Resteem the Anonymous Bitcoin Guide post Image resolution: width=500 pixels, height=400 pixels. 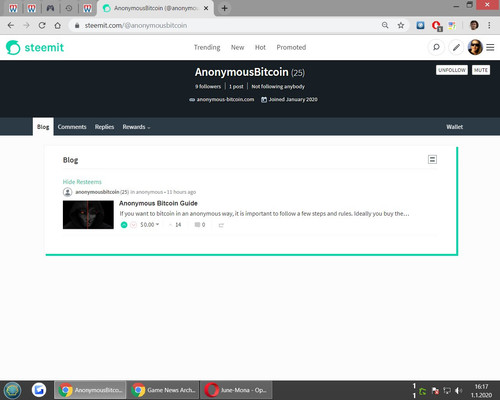pyautogui.click(x=221, y=225)
